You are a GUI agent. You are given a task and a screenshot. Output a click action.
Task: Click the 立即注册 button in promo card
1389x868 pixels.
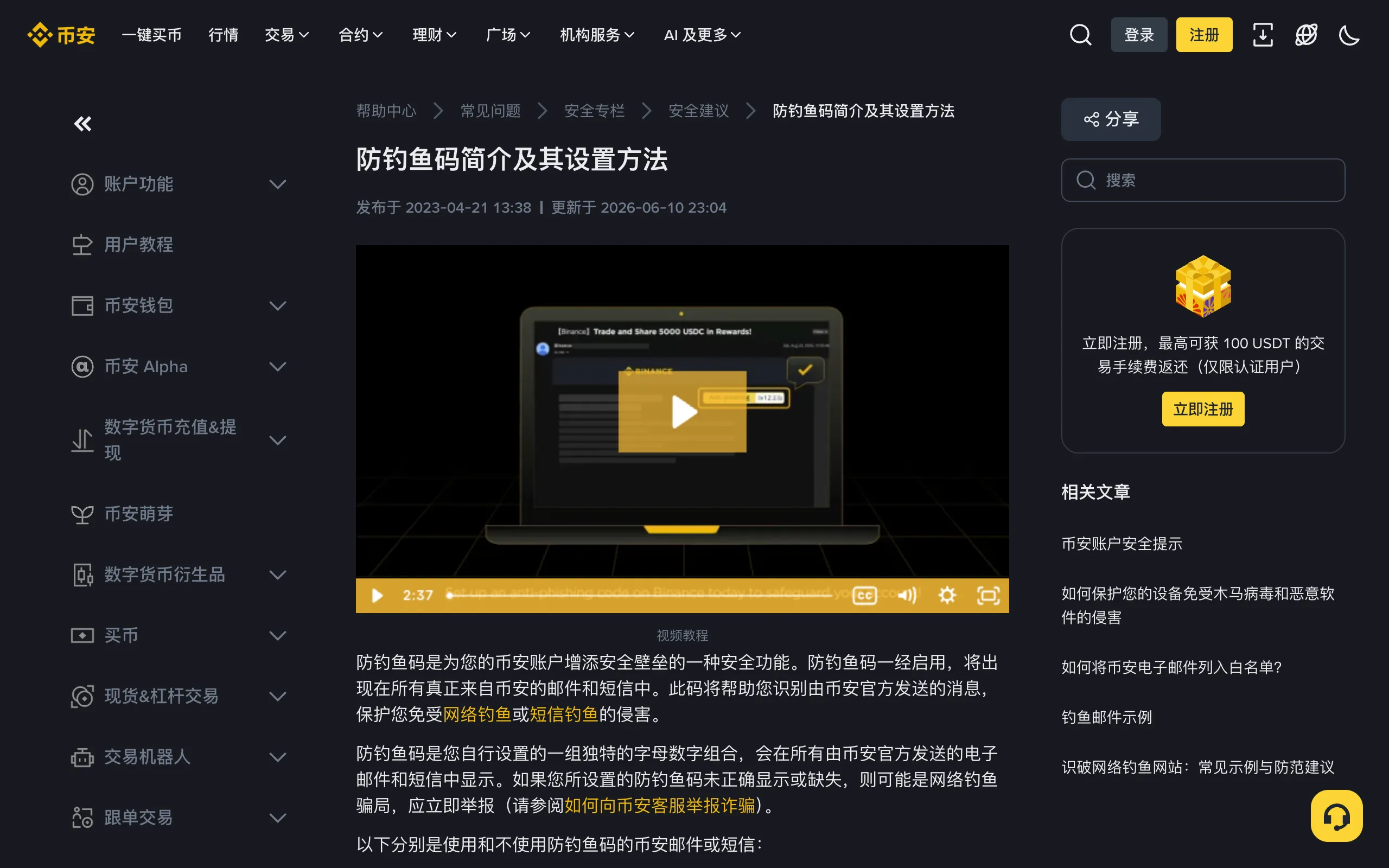[x=1203, y=409]
